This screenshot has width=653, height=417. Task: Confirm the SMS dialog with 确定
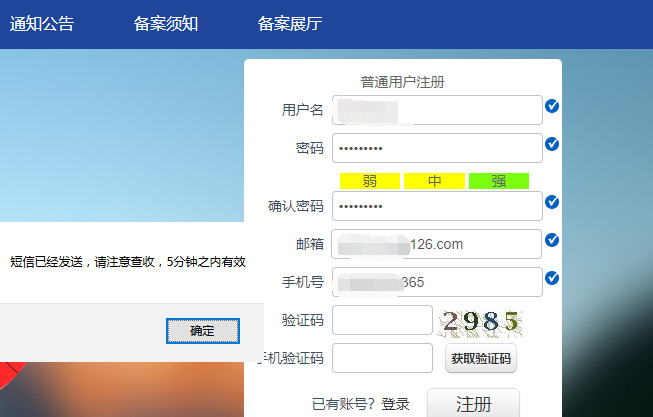[x=202, y=330]
